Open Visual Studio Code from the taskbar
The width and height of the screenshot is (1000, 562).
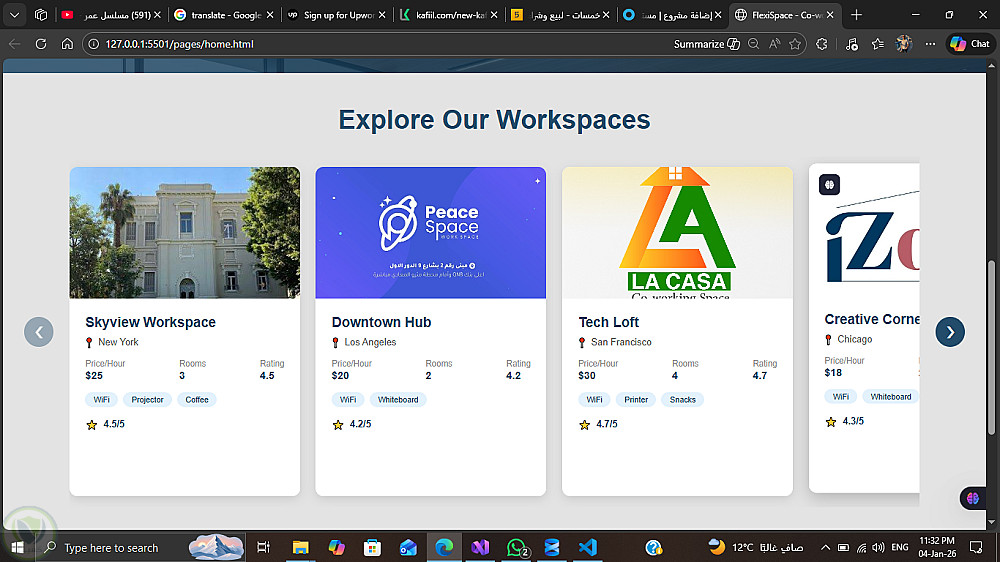coord(588,547)
